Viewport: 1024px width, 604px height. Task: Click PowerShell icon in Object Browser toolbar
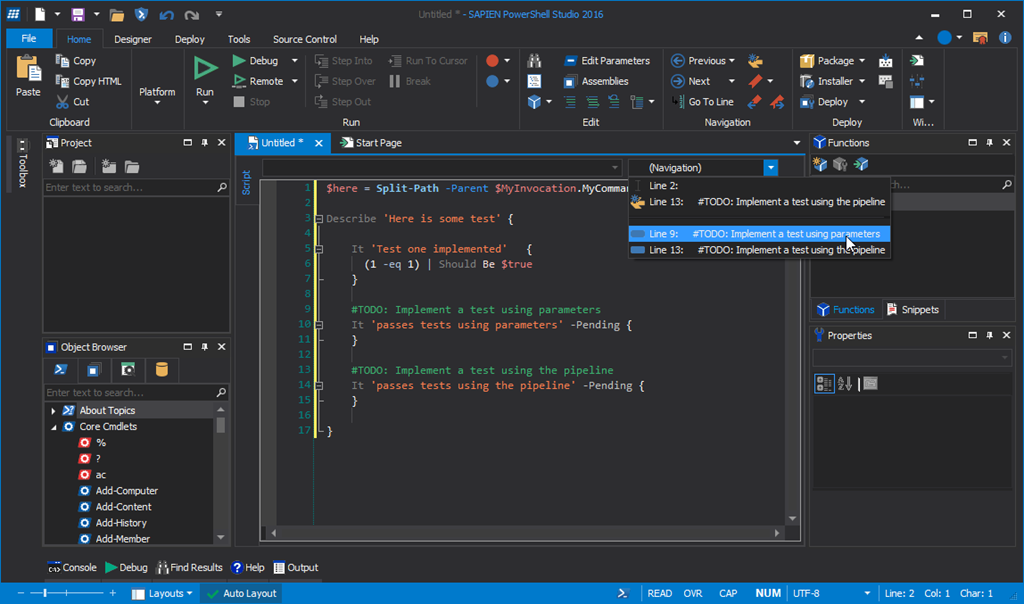tap(61, 370)
